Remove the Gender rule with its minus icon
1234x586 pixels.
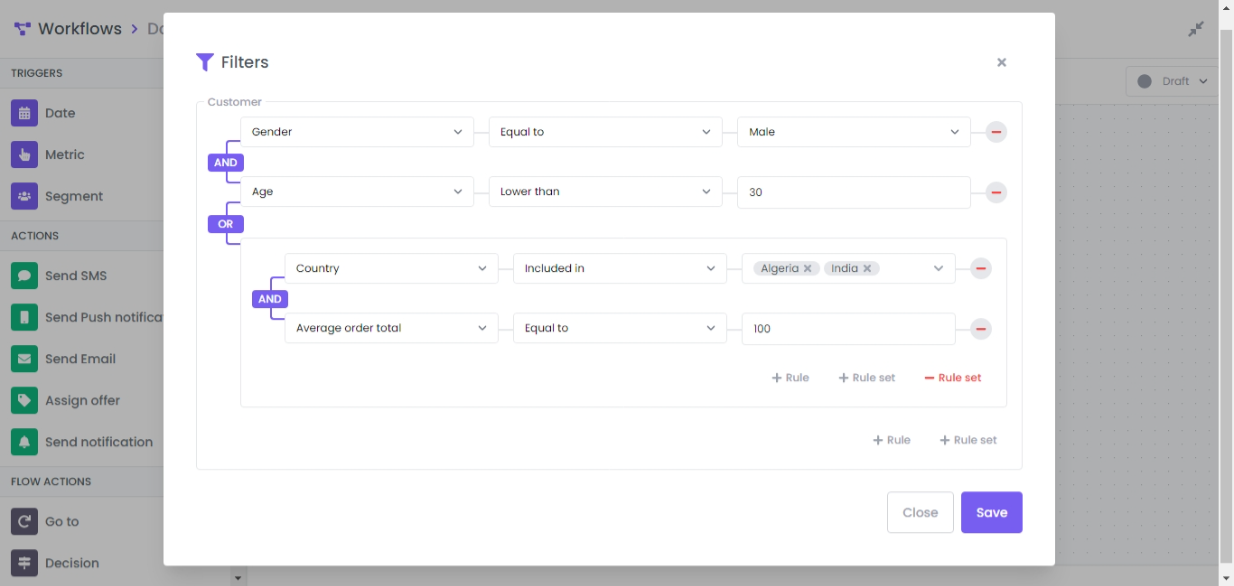[996, 132]
